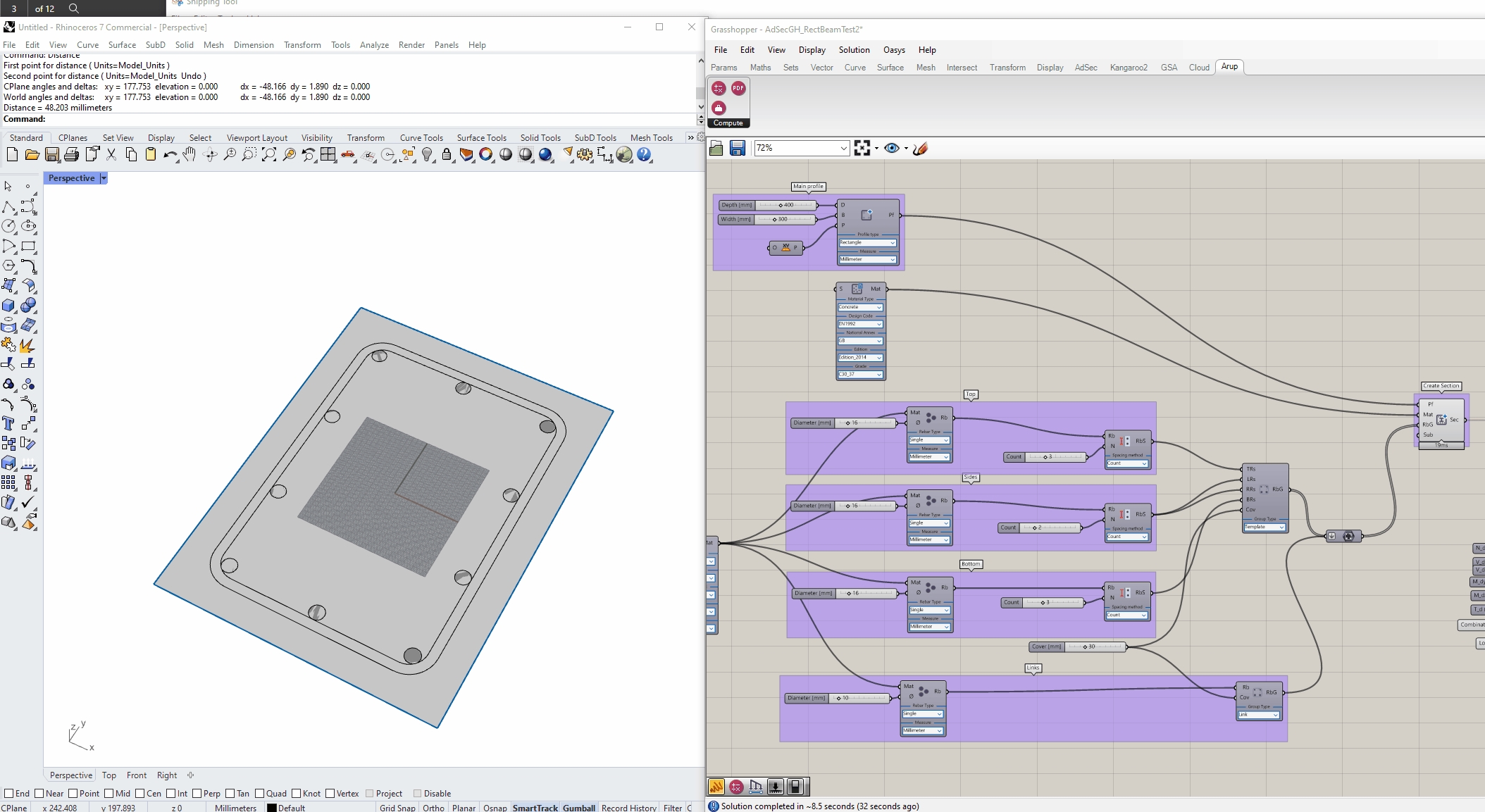Open the Grasshopper zoom level 72% dropdown

tap(843, 148)
